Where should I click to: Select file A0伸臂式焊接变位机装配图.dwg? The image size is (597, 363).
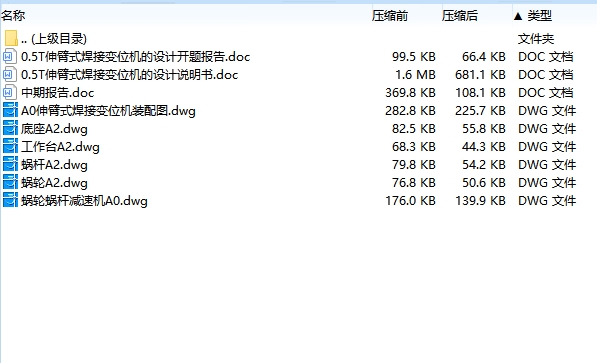point(108,110)
